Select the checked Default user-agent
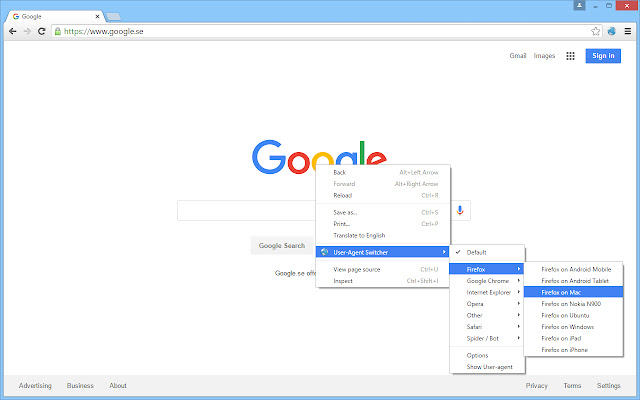Image resolution: width=640 pixels, height=400 pixels. click(x=487, y=253)
